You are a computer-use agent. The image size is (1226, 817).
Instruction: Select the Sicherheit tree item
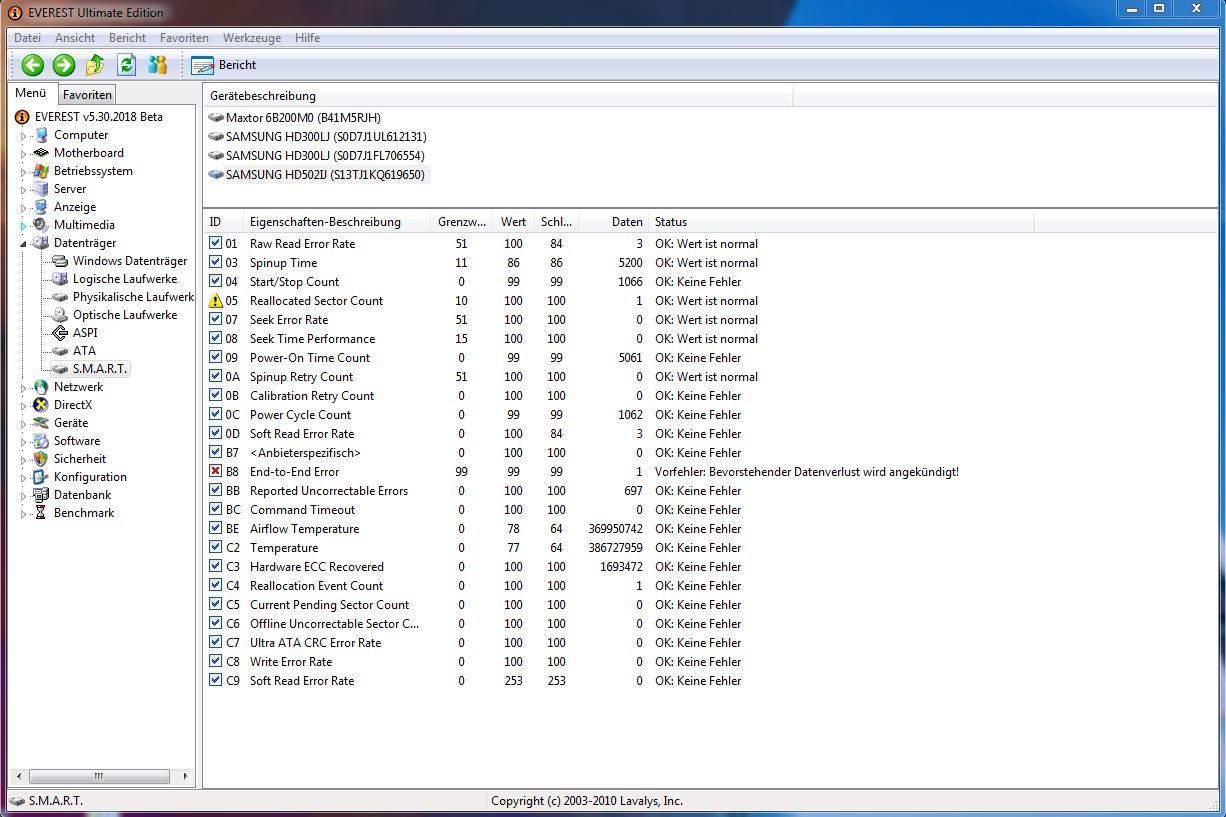(x=80, y=459)
